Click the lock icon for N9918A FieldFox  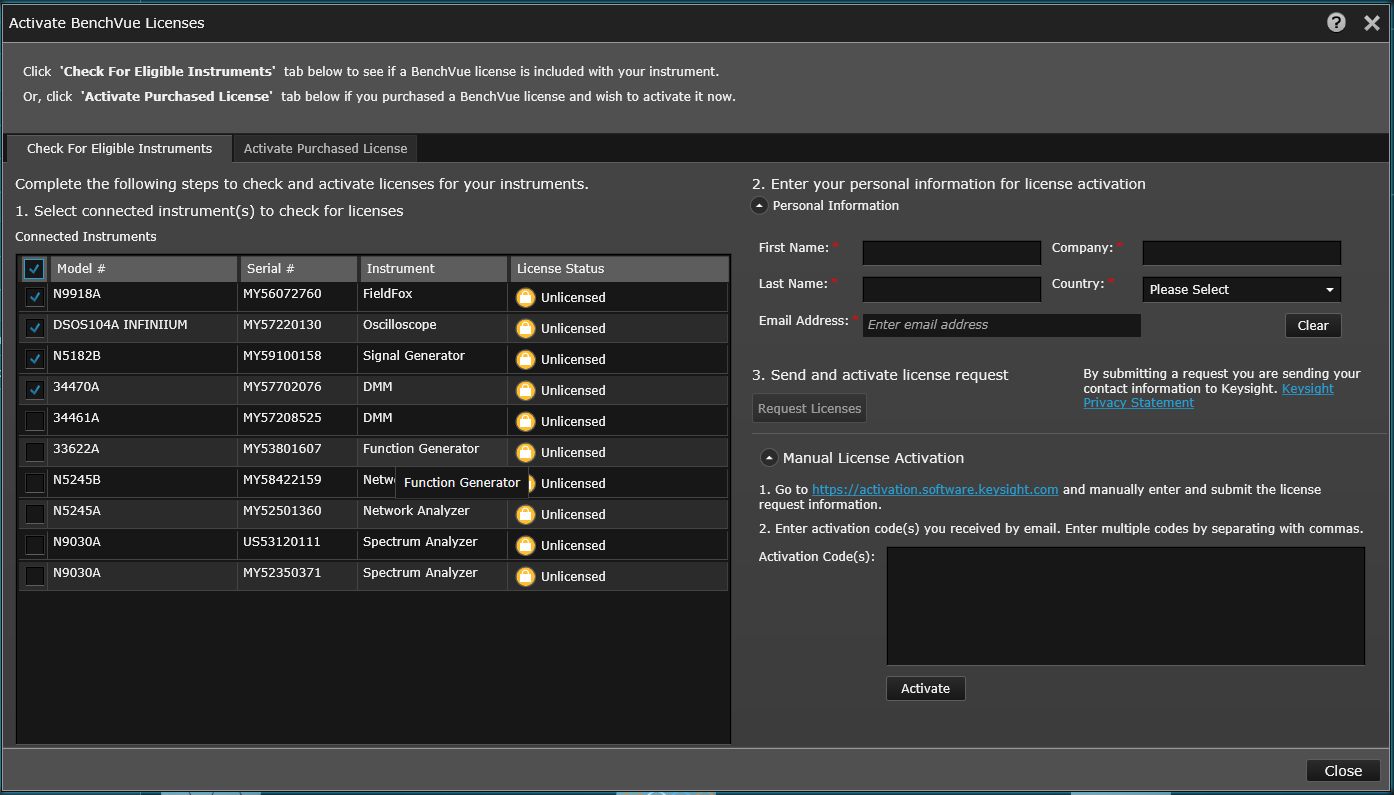tap(525, 297)
